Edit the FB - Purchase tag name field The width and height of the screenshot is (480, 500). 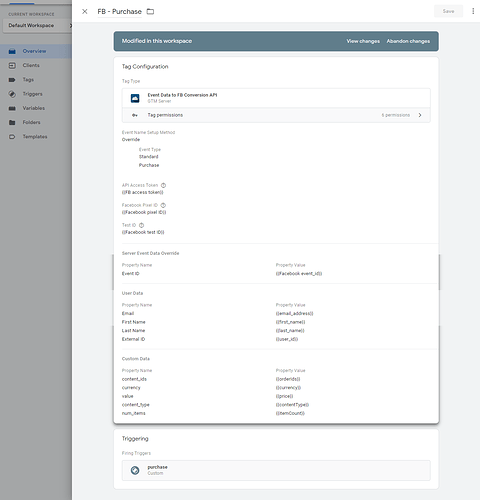[119, 12]
